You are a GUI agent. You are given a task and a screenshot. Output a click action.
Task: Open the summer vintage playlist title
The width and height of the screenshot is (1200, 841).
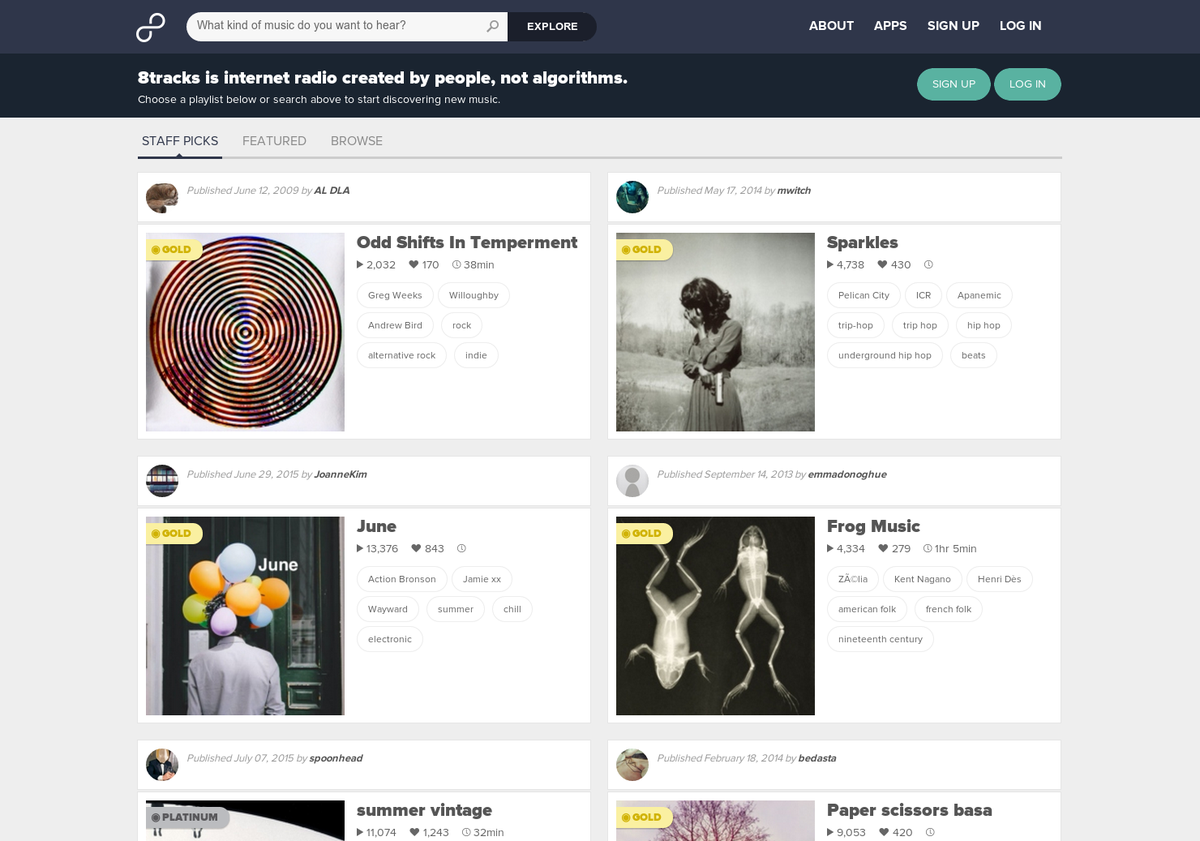click(424, 810)
